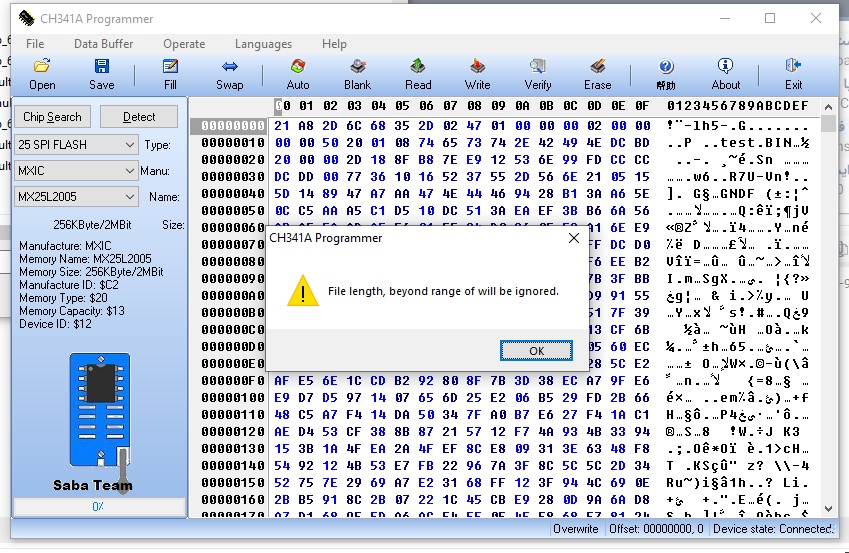849x553 pixels.
Task: Exit the program via Exit icon
Action: tap(793, 75)
